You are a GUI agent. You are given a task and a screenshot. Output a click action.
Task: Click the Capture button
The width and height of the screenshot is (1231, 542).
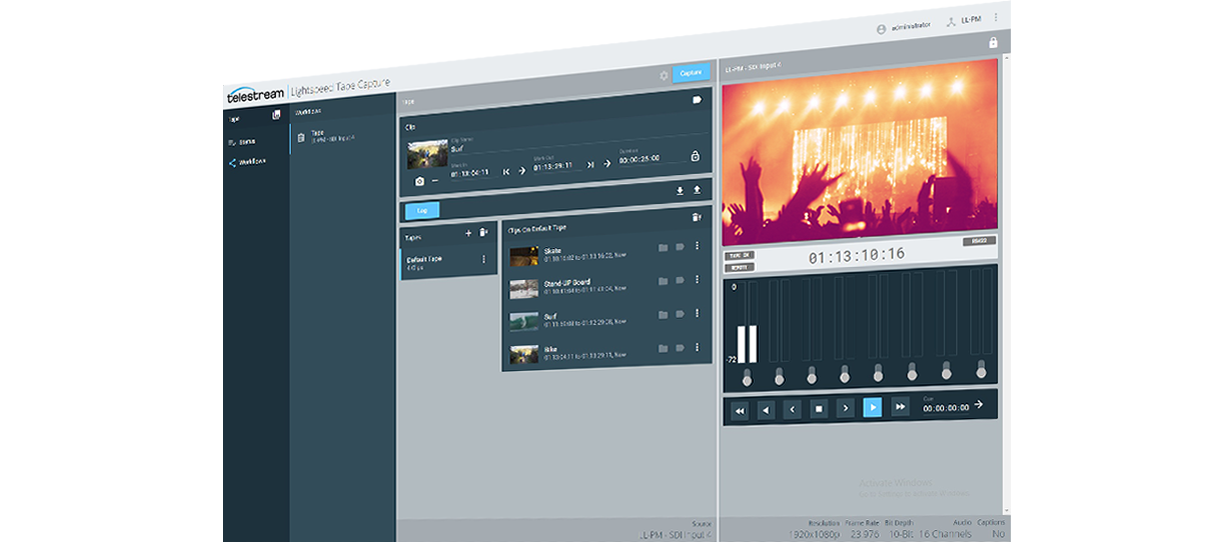691,73
